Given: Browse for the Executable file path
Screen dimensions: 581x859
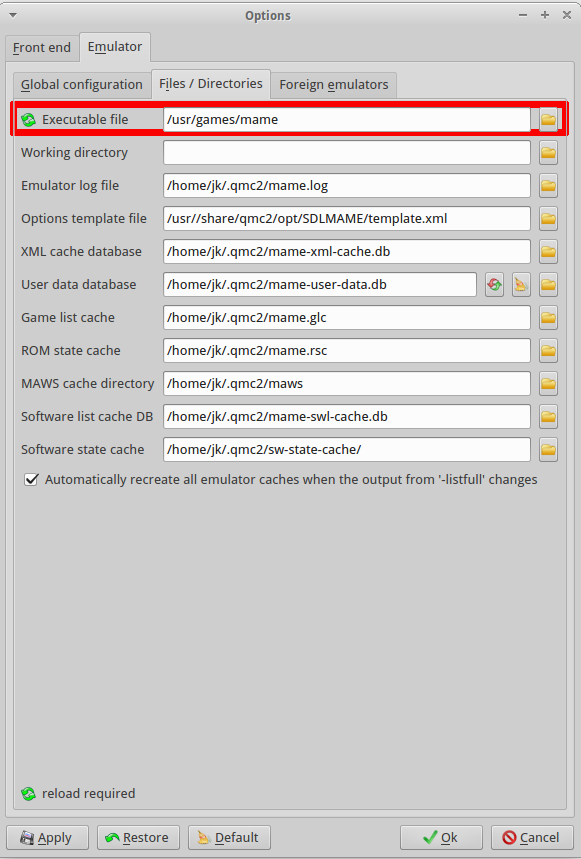Looking at the screenshot, I should pyautogui.click(x=548, y=119).
